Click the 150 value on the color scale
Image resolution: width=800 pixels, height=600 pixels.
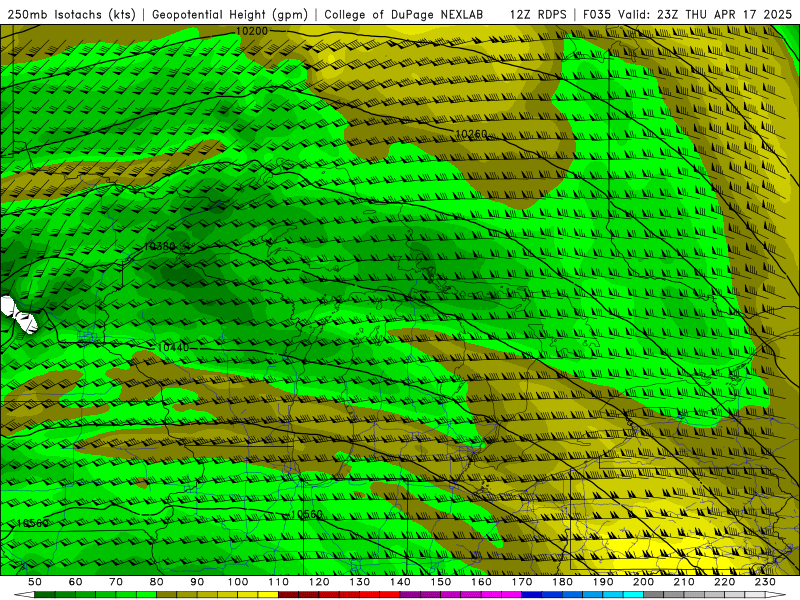pyautogui.click(x=440, y=582)
